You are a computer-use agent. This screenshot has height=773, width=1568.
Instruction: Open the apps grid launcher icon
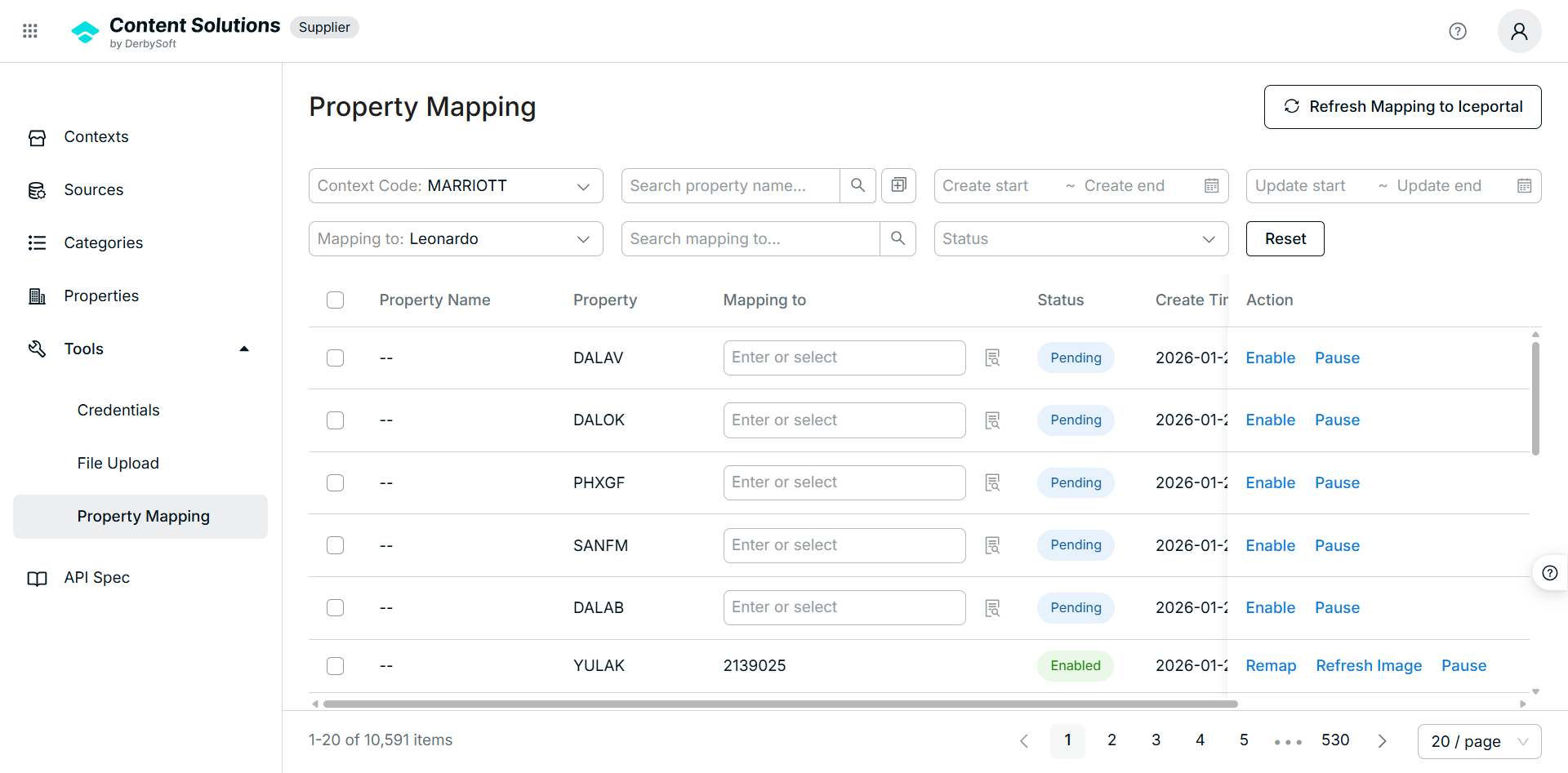[30, 31]
